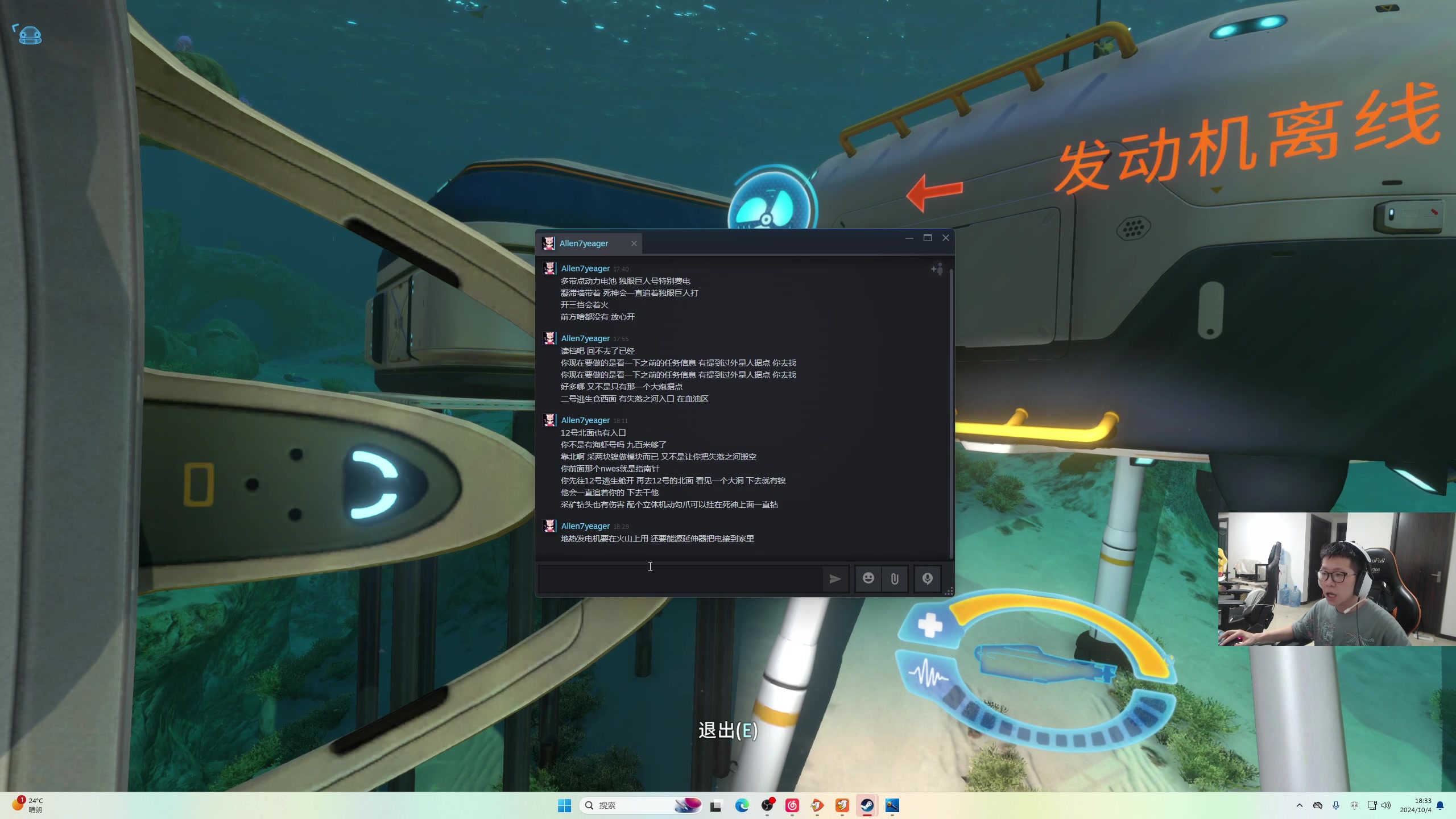
Task: Send the chat message with the arrow button
Action: pyautogui.click(x=834, y=579)
